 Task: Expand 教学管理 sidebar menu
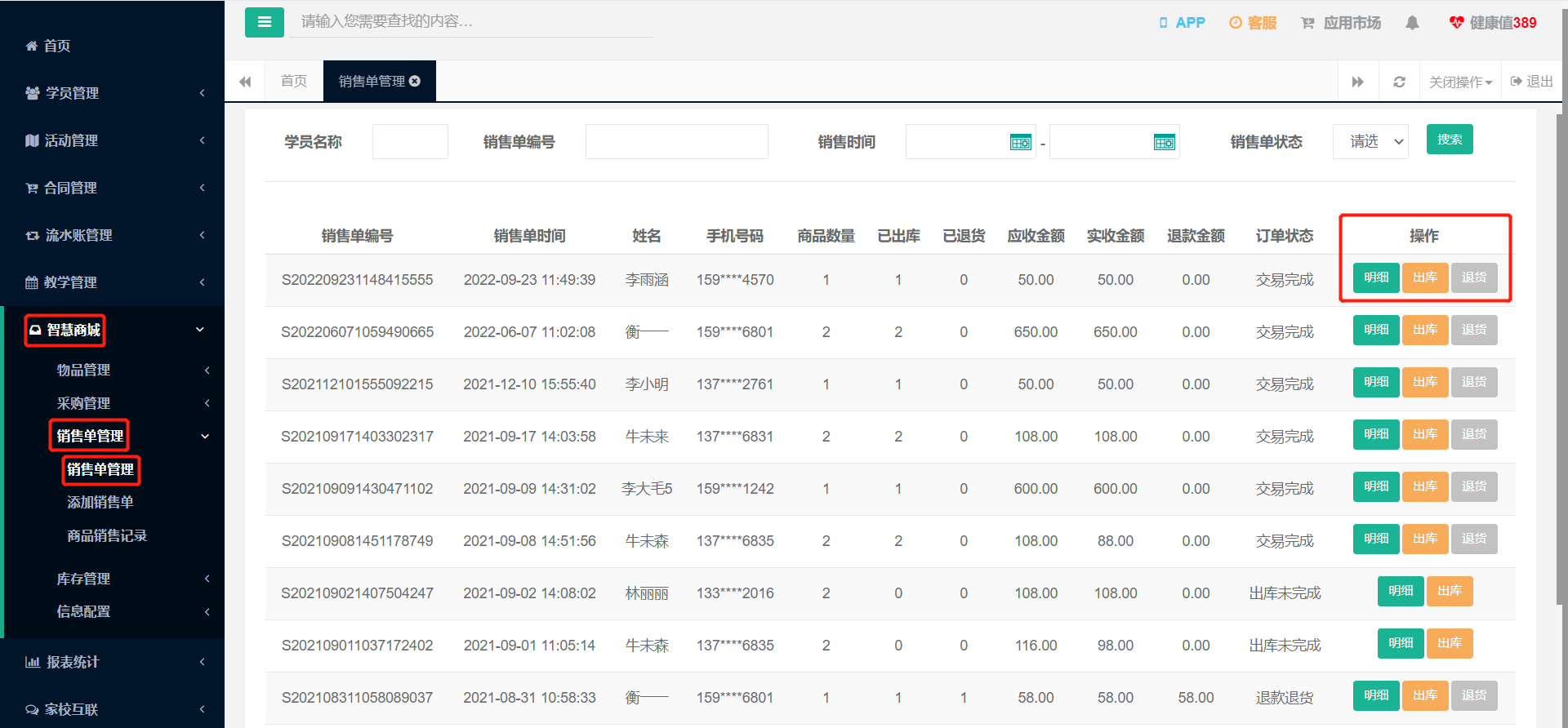113,282
